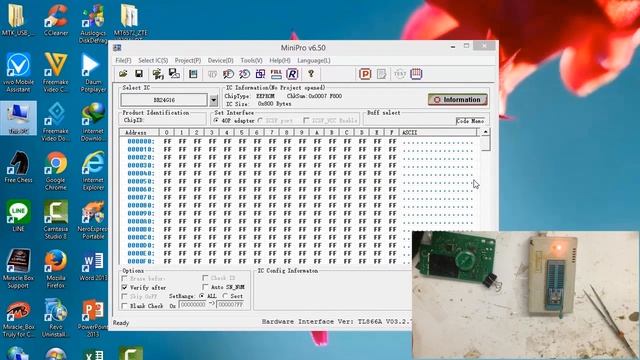Toggle the Skip 0xFF checkbox
Screen dimensions: 640x360
coord(124,296)
